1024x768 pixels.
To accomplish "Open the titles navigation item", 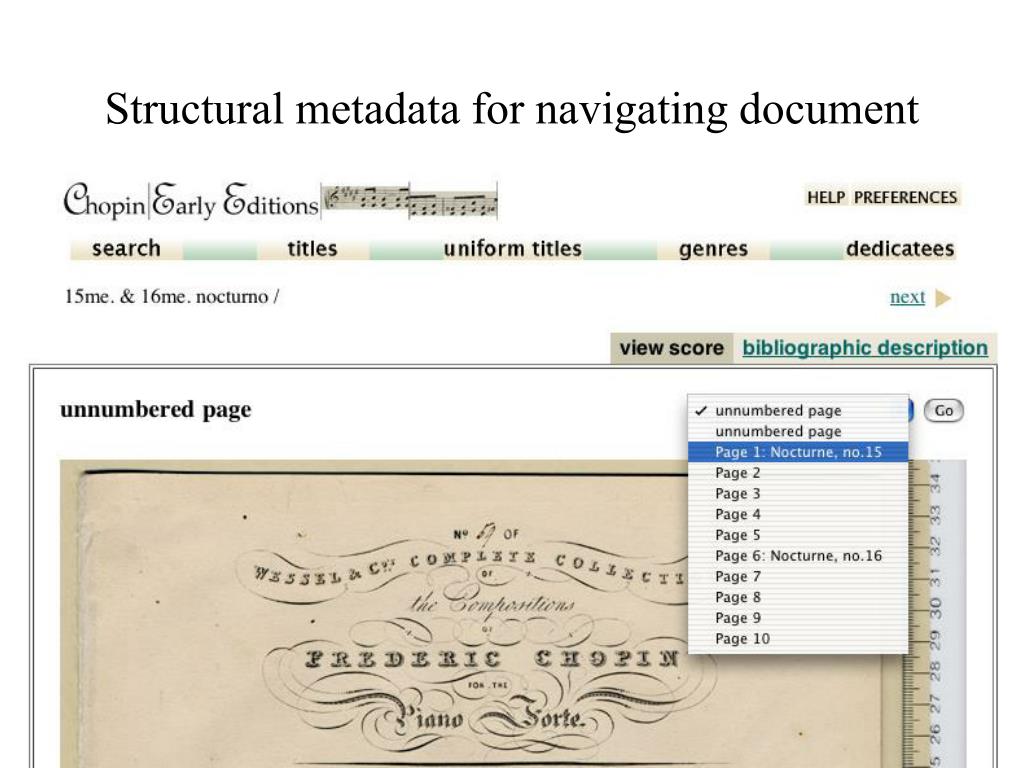I will (x=312, y=249).
